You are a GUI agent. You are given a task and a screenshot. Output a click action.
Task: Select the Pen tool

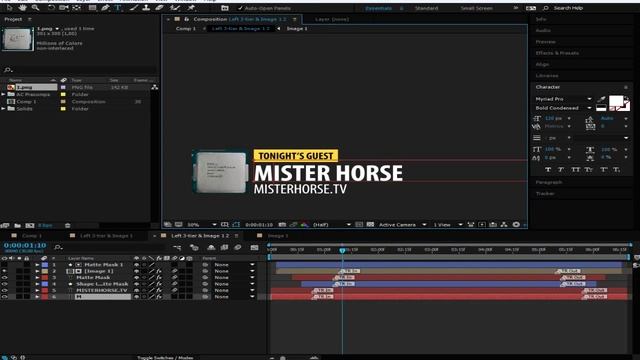(105, 8)
